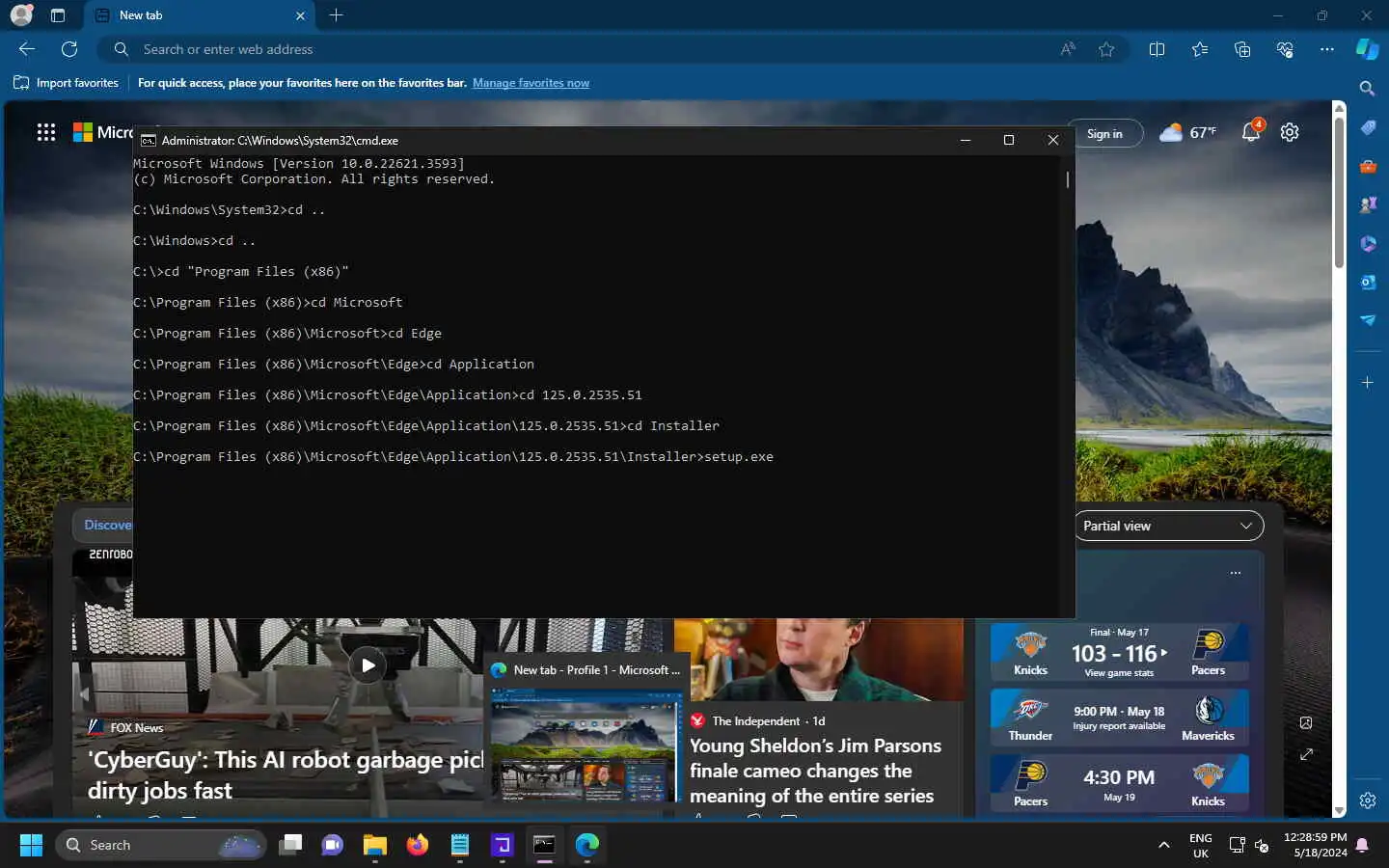The height and width of the screenshot is (868, 1389).
Task: Play the FOX News robot video
Action: (x=368, y=665)
